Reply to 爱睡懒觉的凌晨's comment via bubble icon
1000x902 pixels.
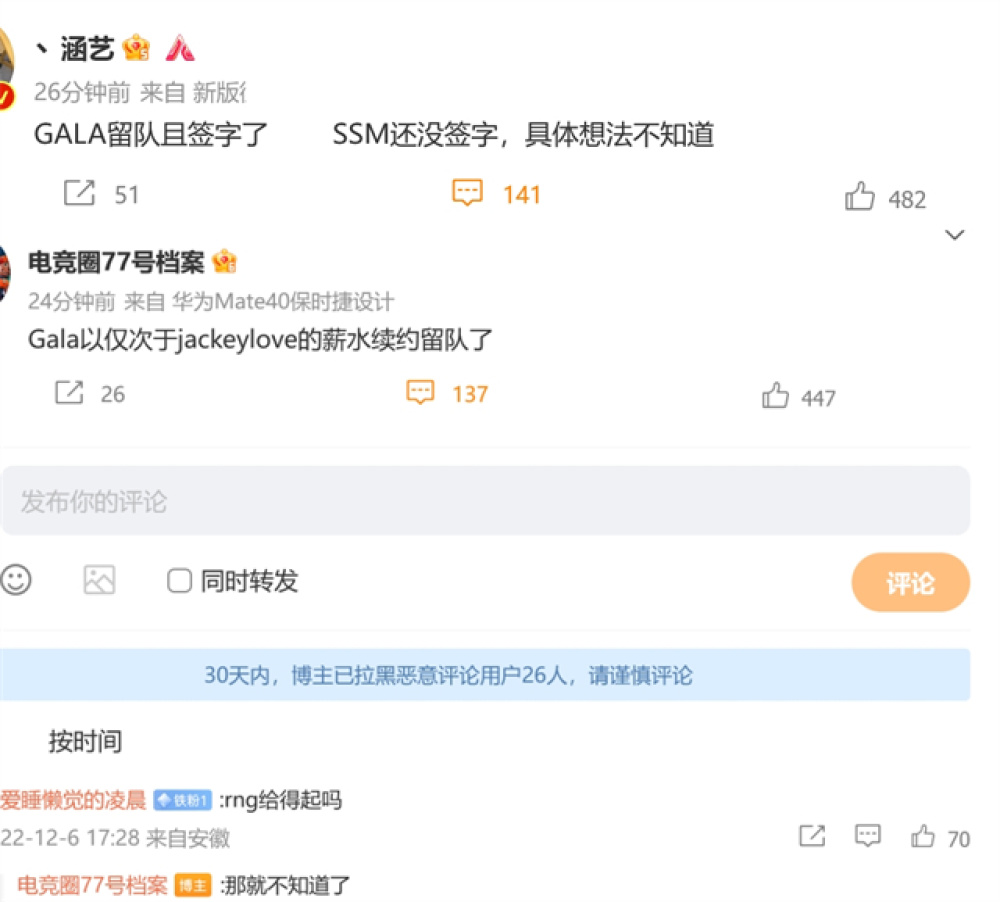coord(867,835)
